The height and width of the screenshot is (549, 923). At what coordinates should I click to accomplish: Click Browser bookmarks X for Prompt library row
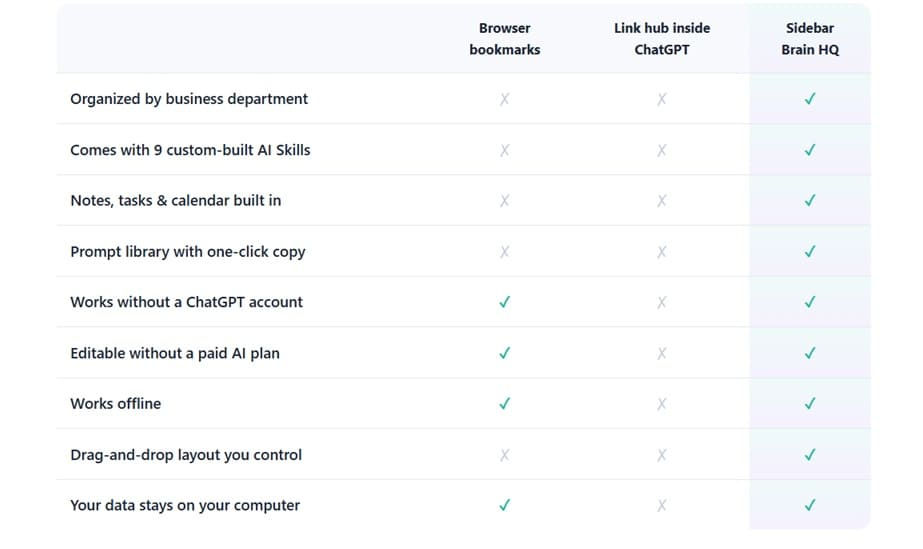[x=504, y=252]
